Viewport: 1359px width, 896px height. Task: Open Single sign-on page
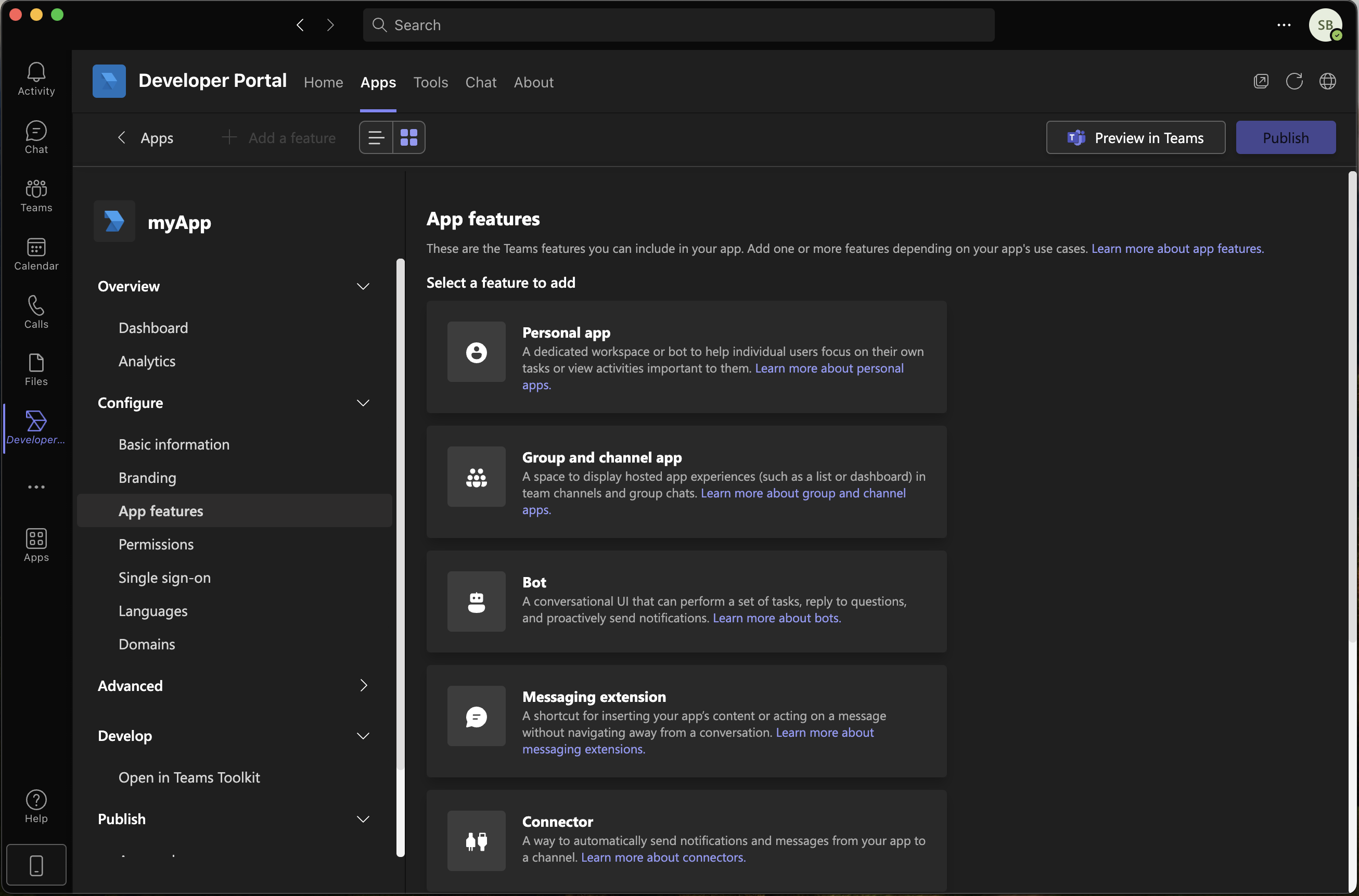click(164, 578)
